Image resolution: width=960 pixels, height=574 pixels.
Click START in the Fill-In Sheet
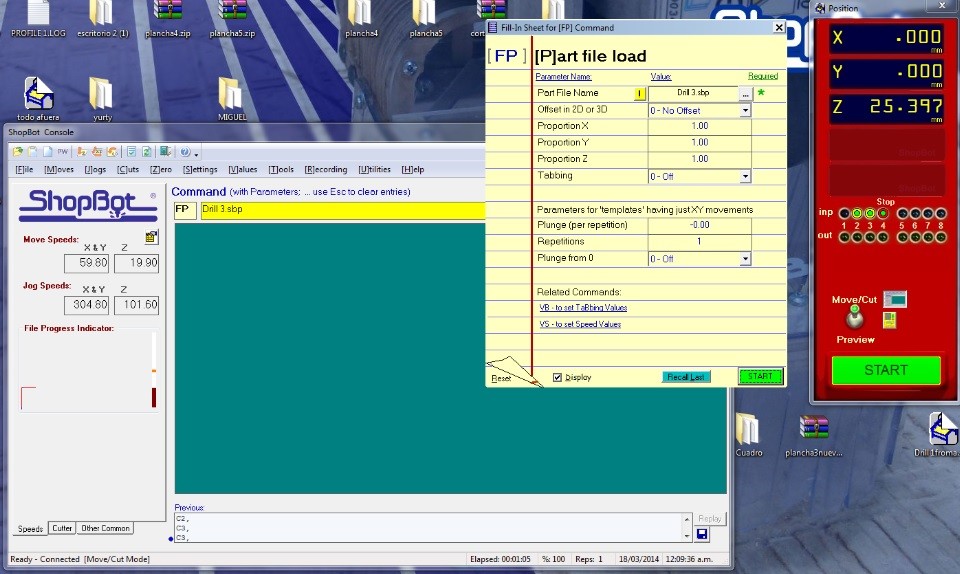point(760,376)
